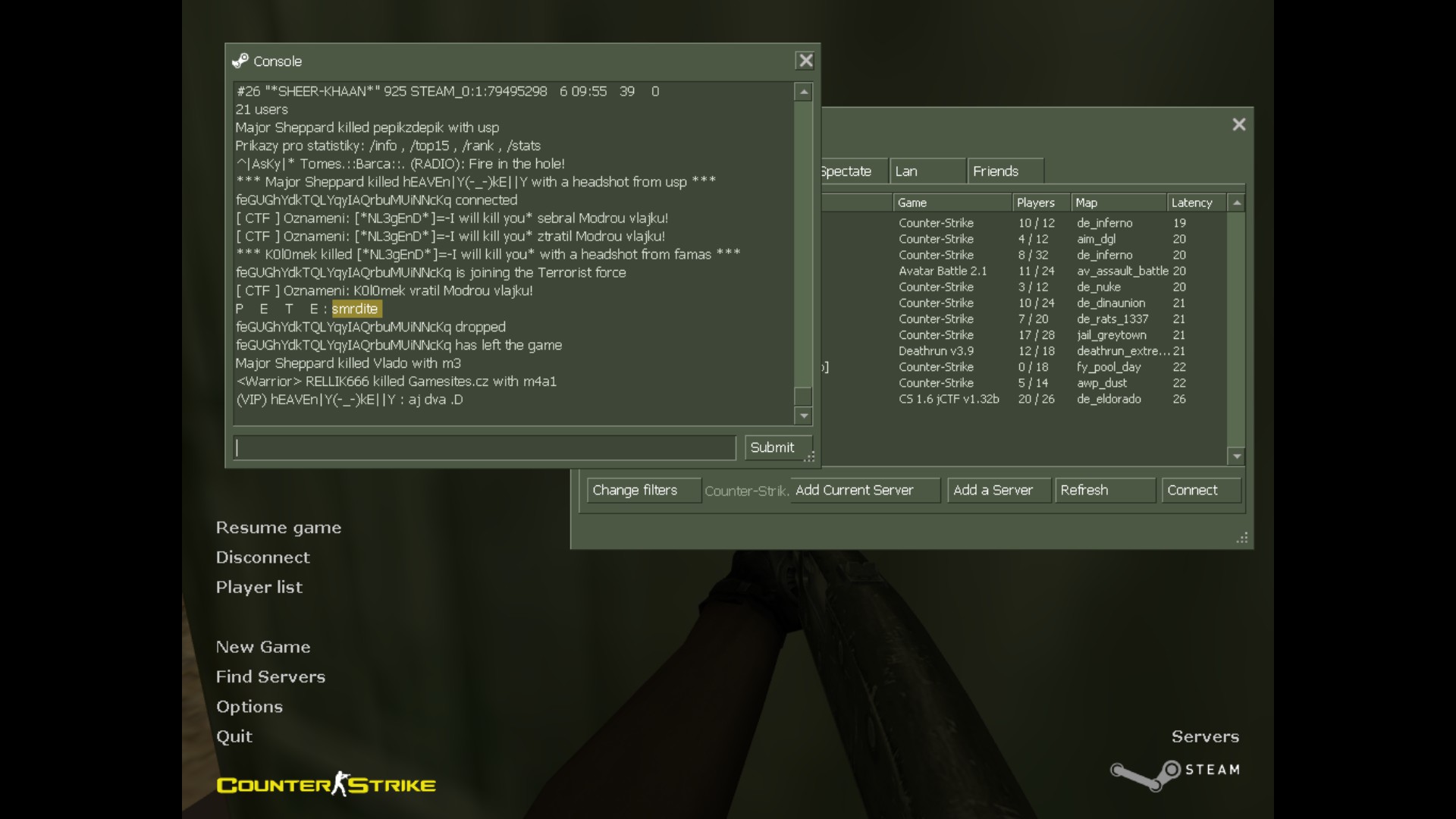This screenshot has width=1456, height=819.
Task: Submit the console command
Action: [x=778, y=447]
